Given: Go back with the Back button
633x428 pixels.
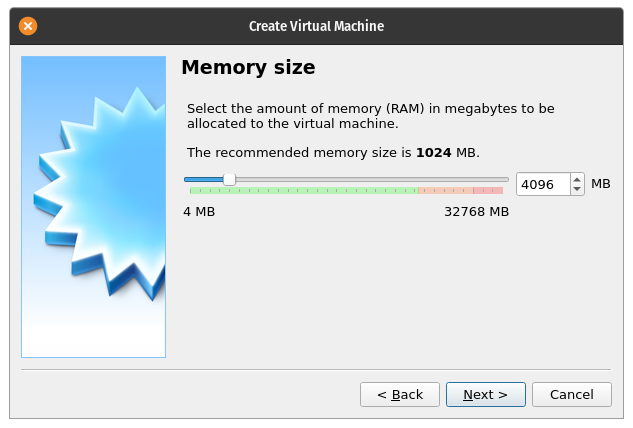Looking at the screenshot, I should click(x=400, y=394).
